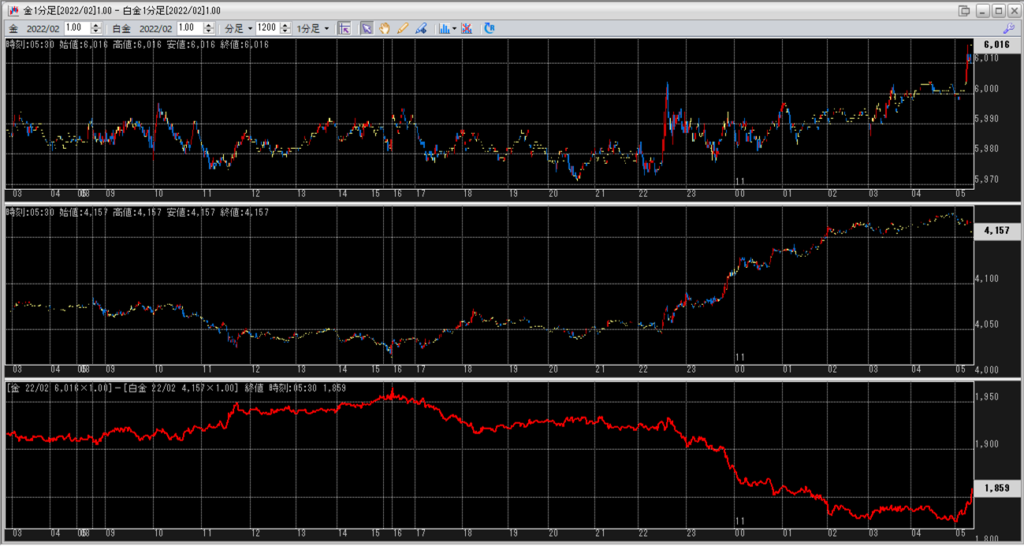Expand the indicator icon's dropdown arrow
This screenshot has height=546, width=1024.
(x=455, y=28)
